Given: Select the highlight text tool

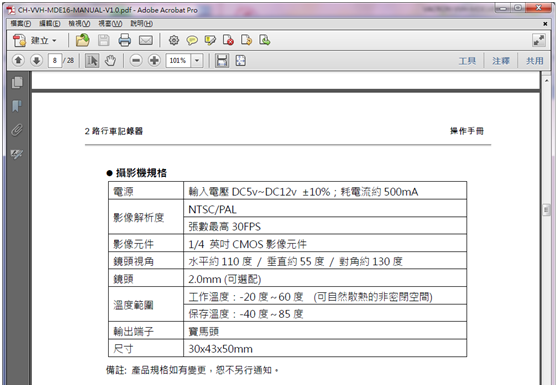Looking at the screenshot, I should click(x=210, y=40).
